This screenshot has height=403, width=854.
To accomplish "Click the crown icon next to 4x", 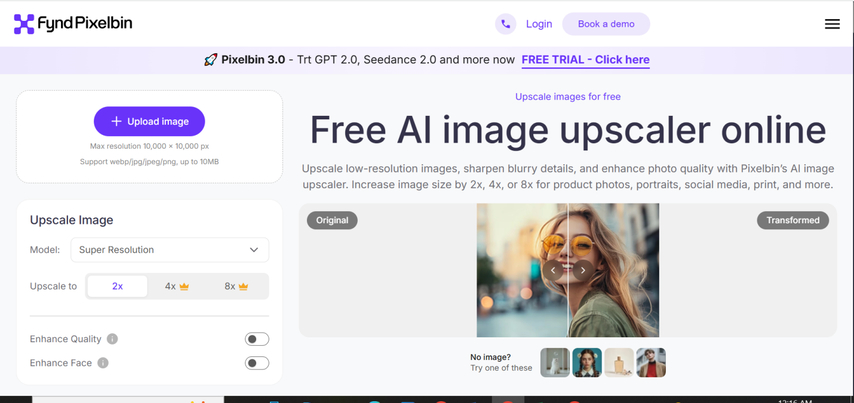I will [x=184, y=286].
